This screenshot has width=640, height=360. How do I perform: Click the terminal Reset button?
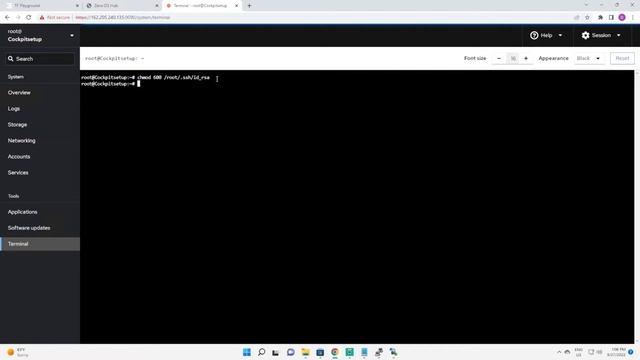[622, 58]
